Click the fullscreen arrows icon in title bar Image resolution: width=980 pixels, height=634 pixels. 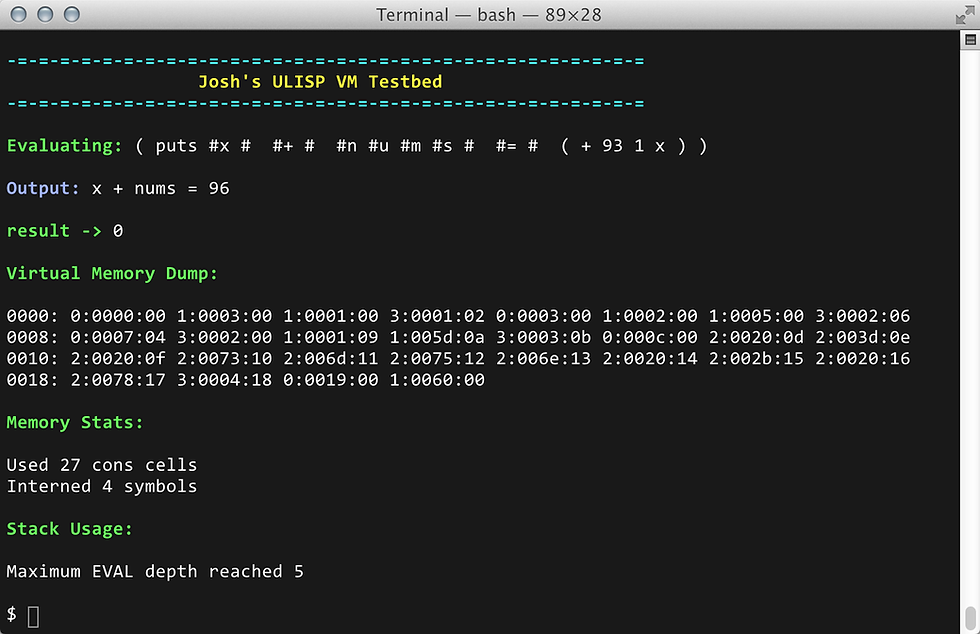tap(966, 15)
